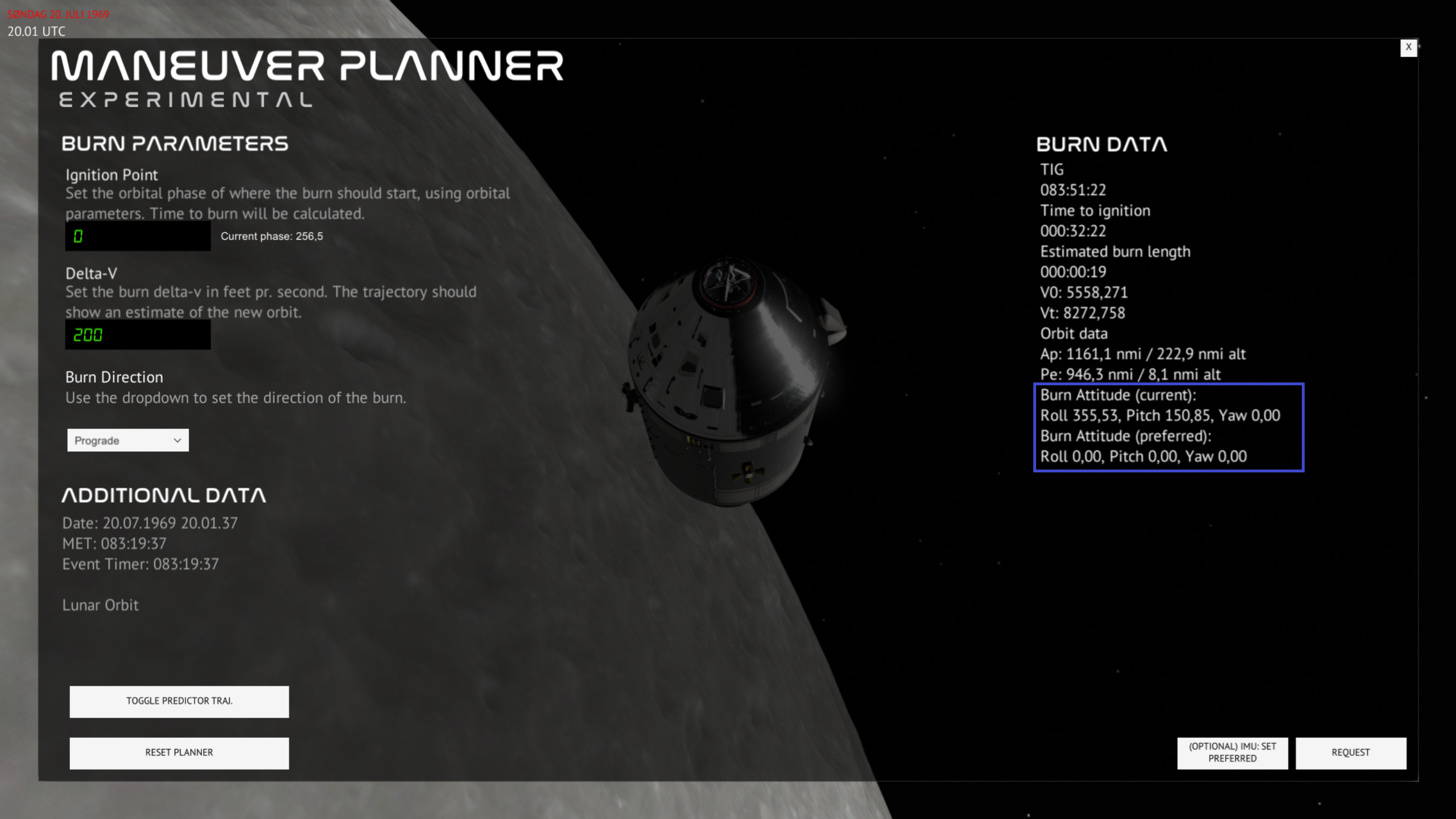Close the Maneuver Planner with X button
1456x819 pixels.
1408,48
